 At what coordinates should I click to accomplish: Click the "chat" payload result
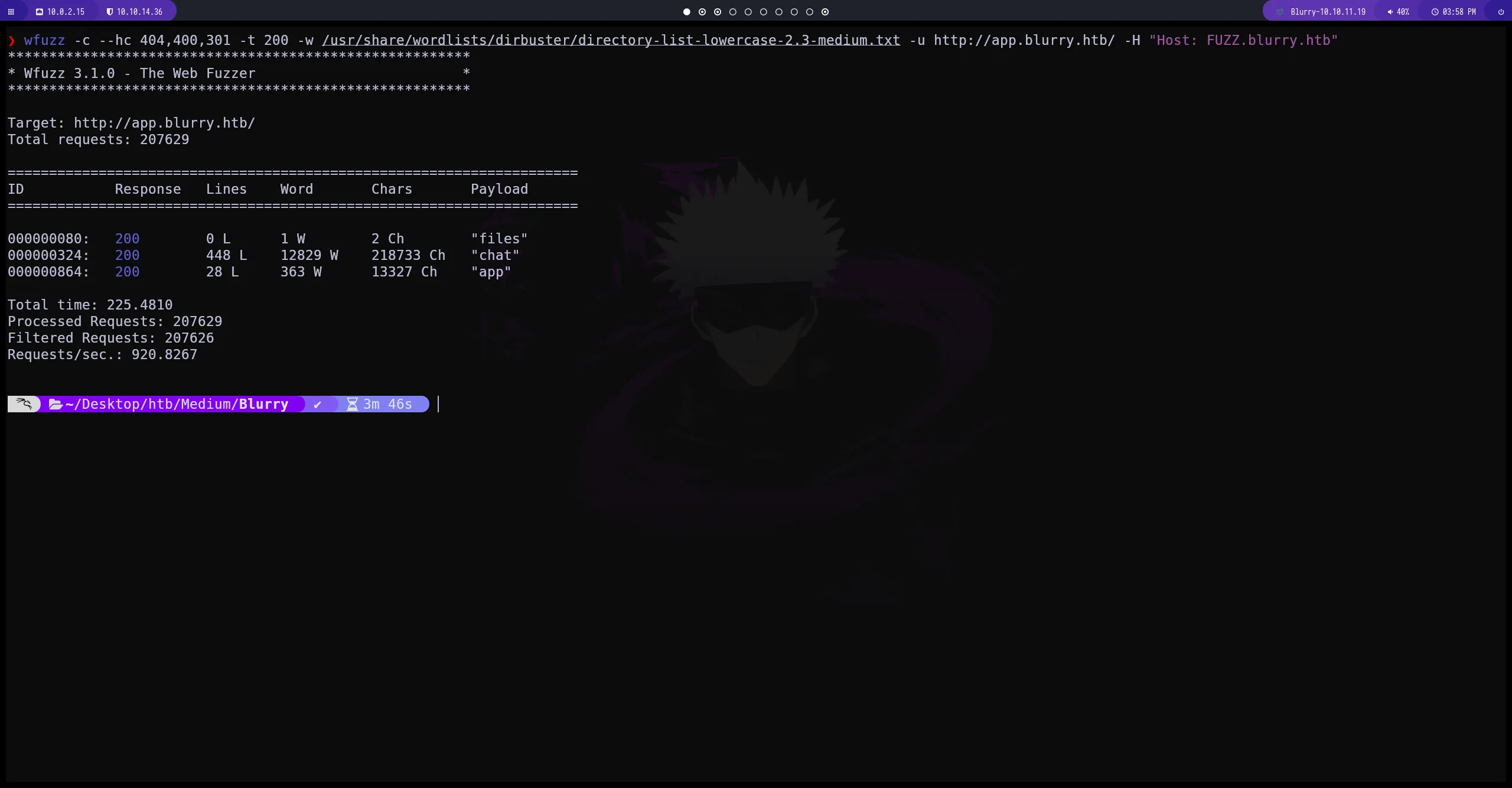(495, 255)
